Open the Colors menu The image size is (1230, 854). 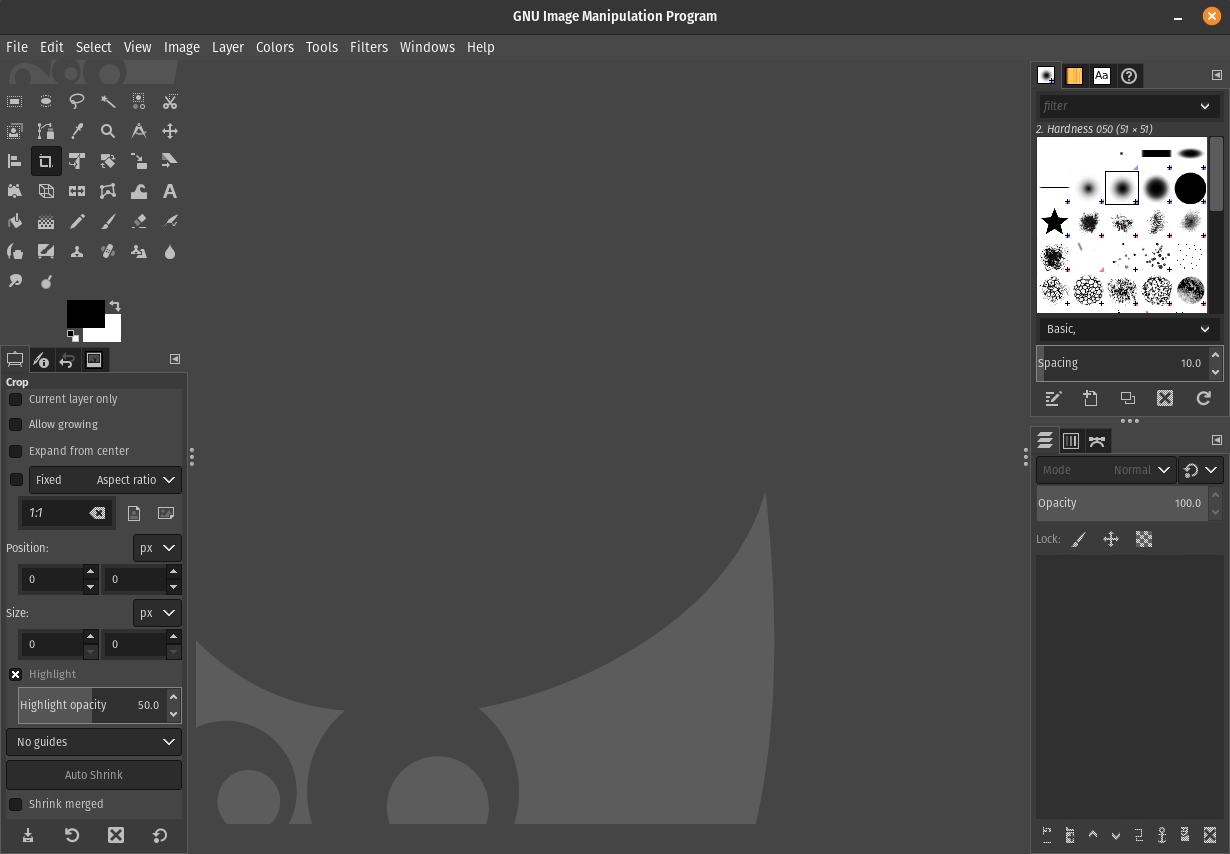[x=275, y=47]
